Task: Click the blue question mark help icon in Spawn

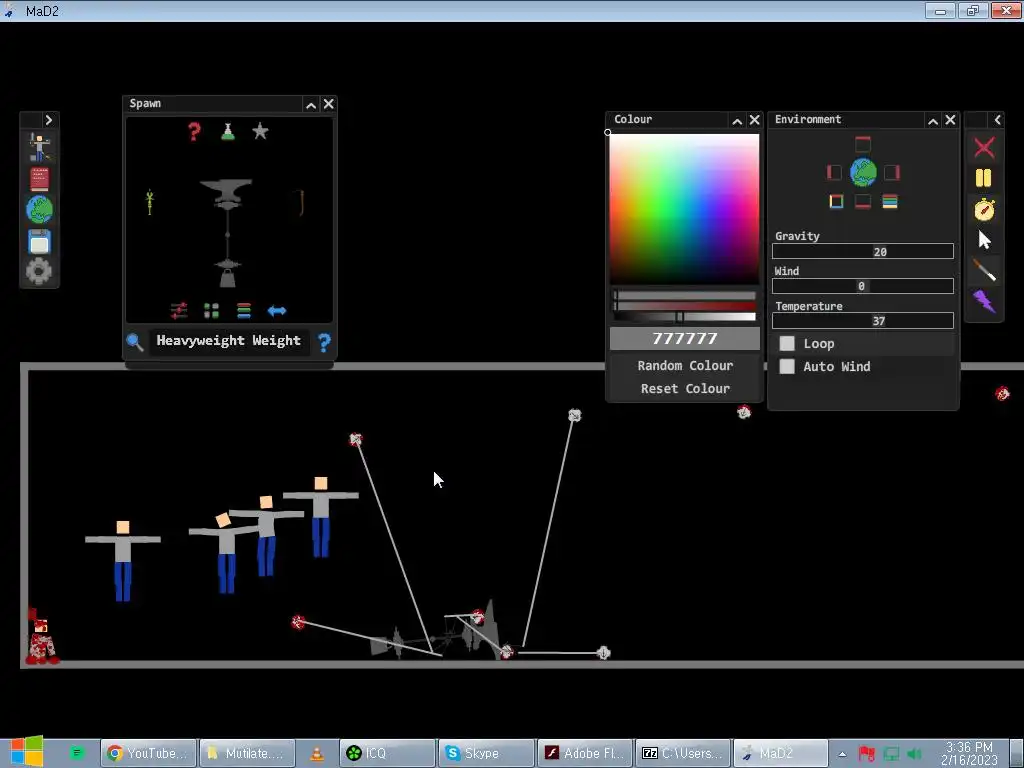Action: (x=324, y=342)
